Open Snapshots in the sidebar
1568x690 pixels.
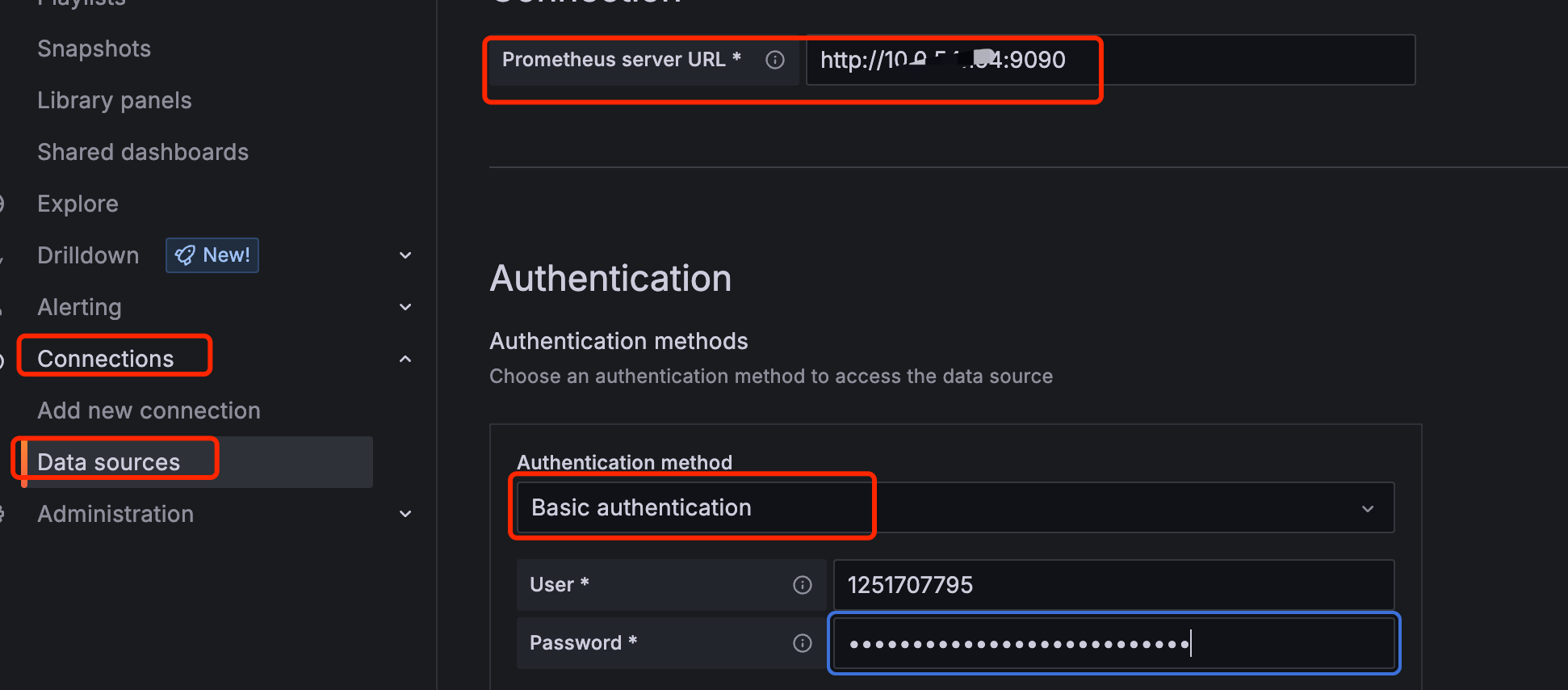coord(94,48)
